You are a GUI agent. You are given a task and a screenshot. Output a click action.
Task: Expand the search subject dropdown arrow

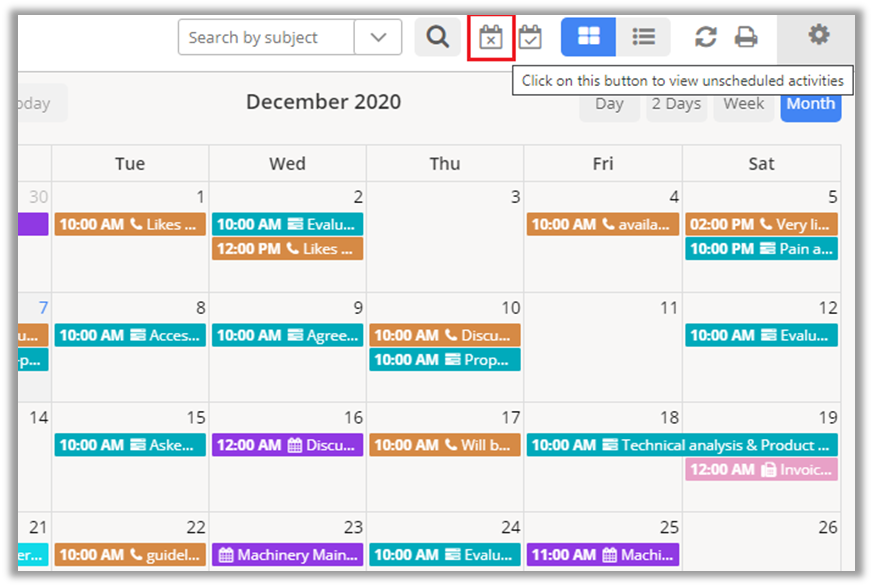tap(378, 38)
